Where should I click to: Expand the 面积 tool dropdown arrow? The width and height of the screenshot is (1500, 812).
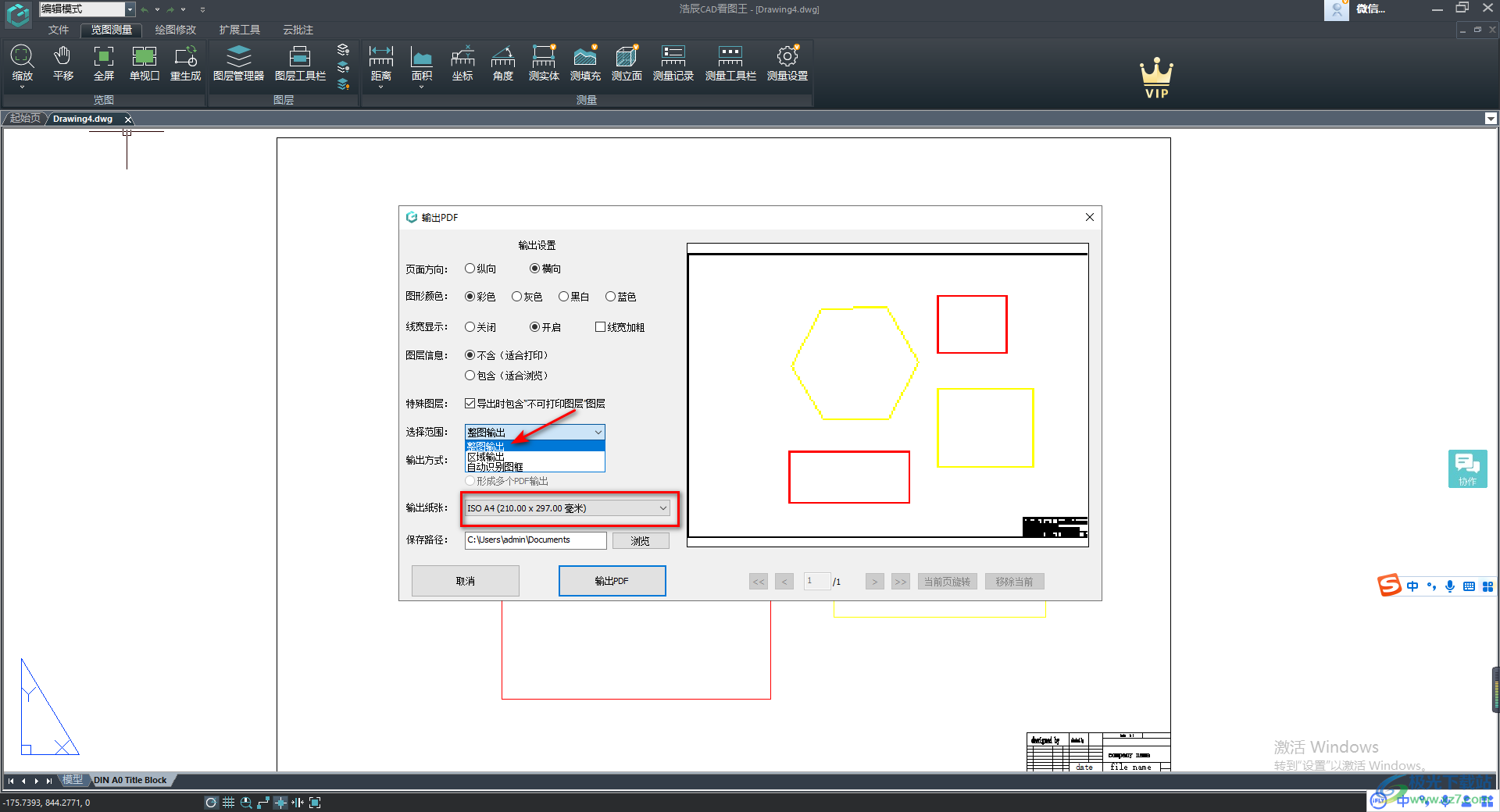pyautogui.click(x=422, y=87)
